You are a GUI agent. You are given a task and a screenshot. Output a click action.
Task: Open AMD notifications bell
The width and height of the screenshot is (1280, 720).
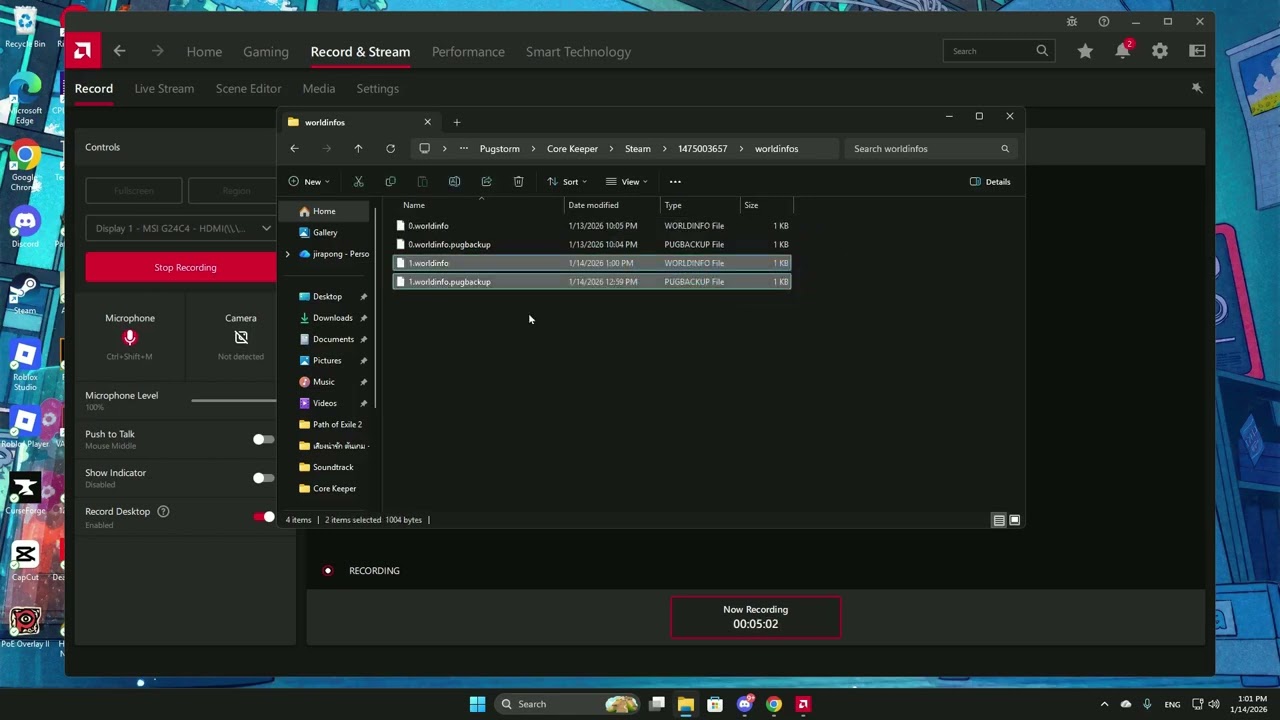[1123, 51]
